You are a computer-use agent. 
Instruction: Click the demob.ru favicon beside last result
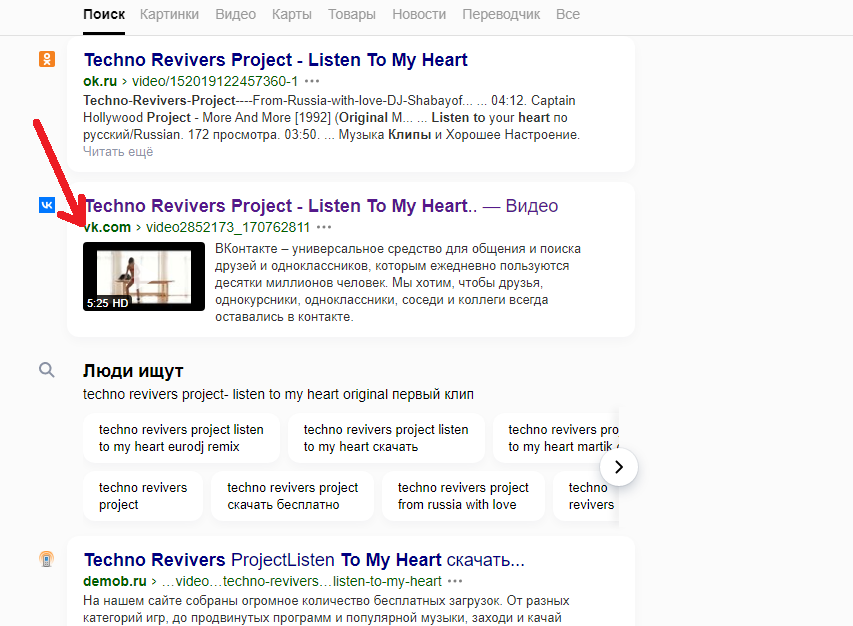click(x=47, y=559)
